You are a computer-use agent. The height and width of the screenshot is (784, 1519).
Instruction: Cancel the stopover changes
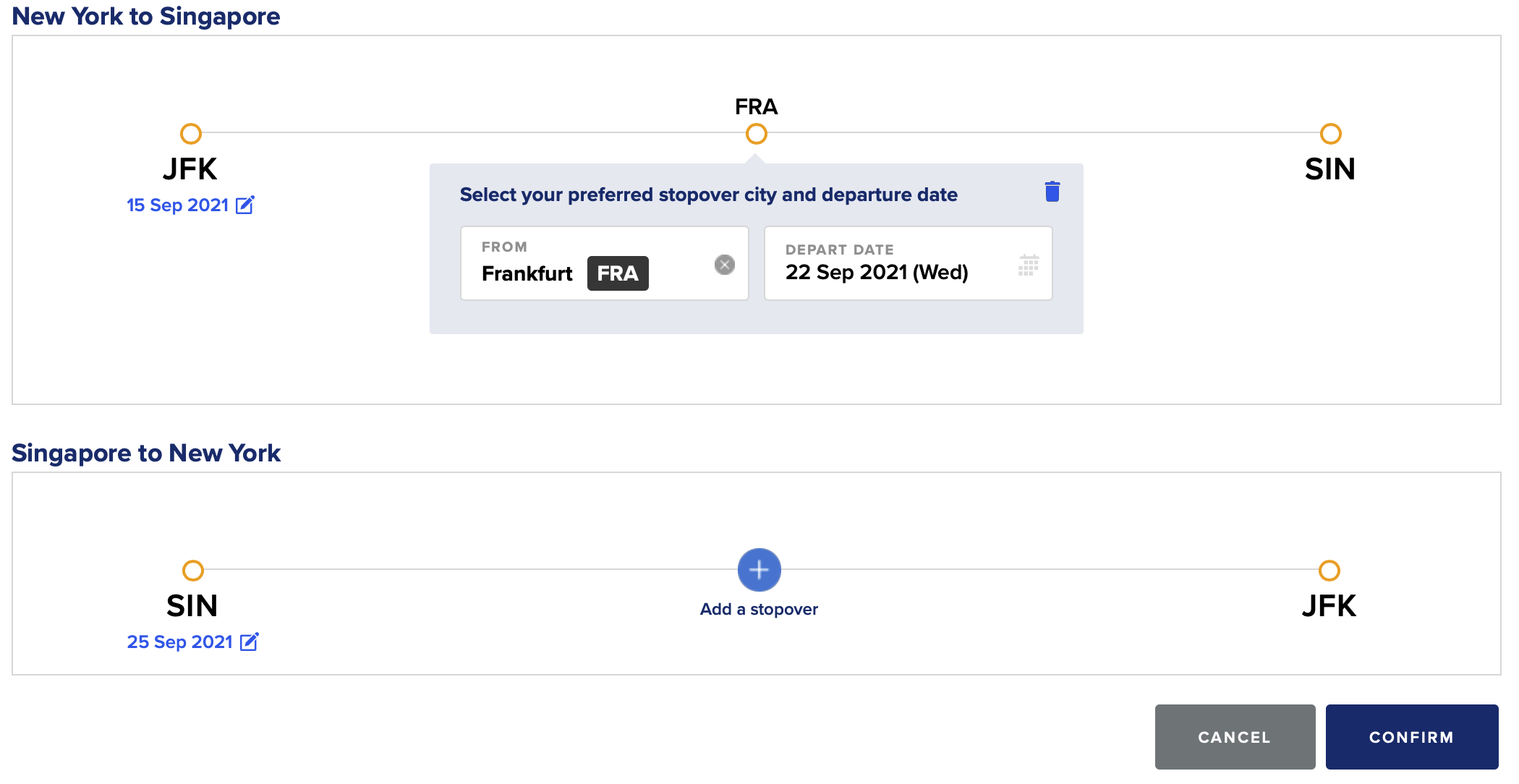1235,737
